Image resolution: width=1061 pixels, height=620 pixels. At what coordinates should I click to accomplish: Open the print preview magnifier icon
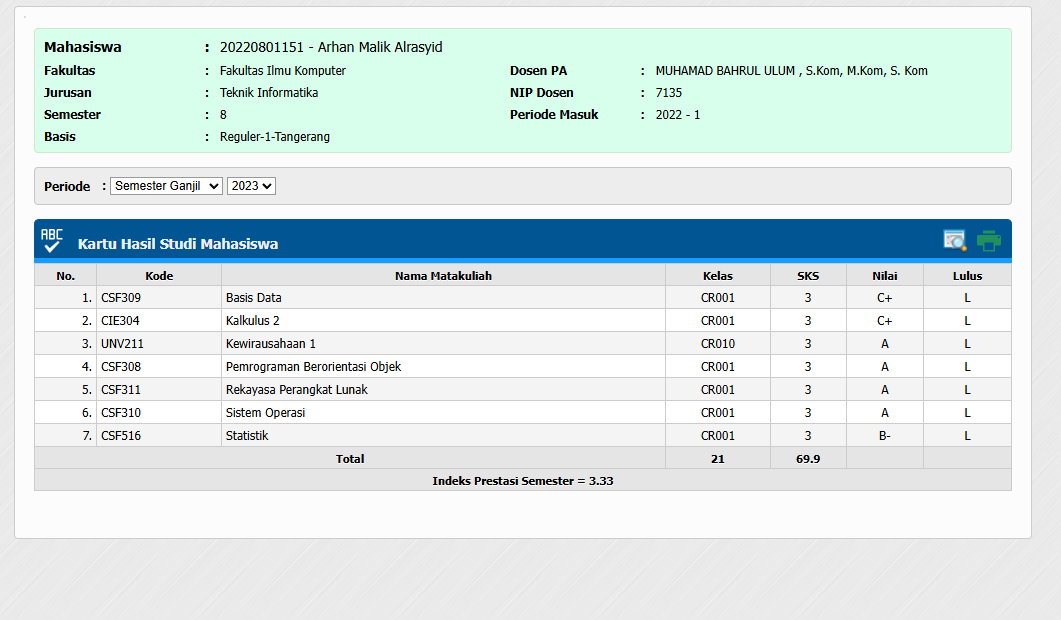(955, 241)
